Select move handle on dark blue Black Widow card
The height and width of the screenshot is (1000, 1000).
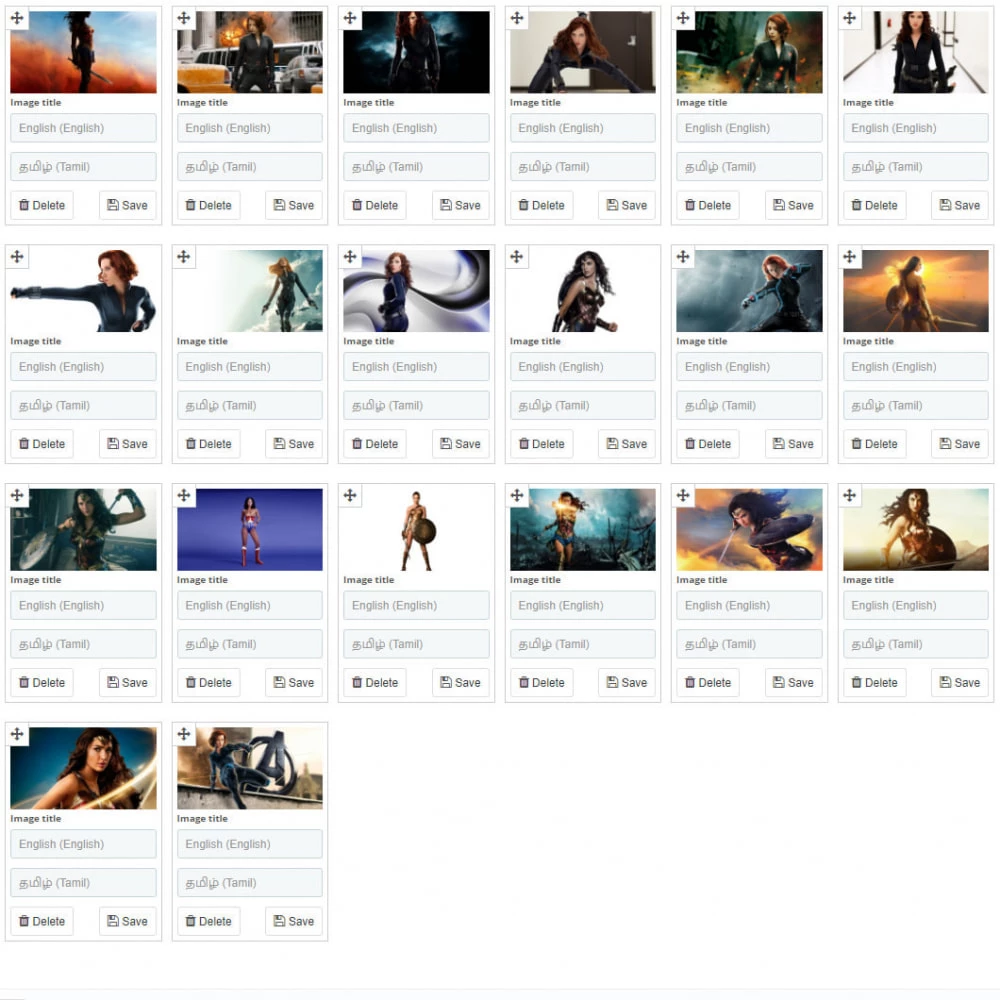tap(350, 18)
